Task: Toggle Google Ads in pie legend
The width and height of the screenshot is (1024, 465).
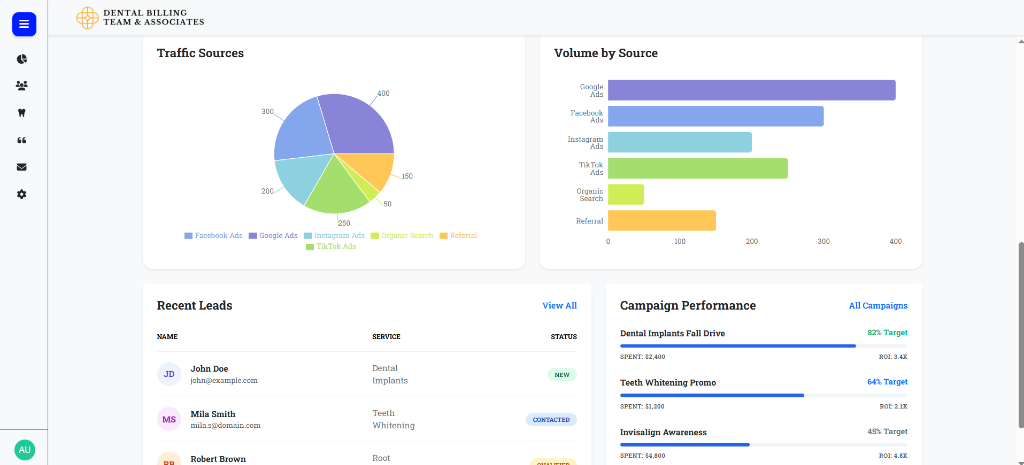Action: coord(273,236)
